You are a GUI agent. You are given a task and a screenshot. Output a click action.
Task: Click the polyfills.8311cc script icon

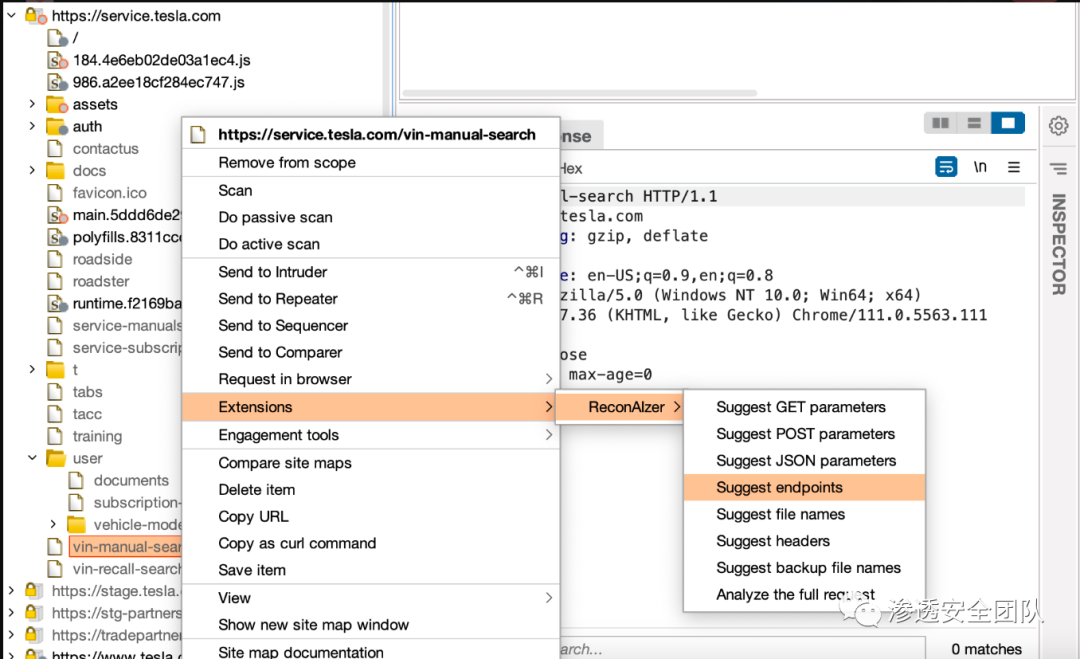[57, 238]
